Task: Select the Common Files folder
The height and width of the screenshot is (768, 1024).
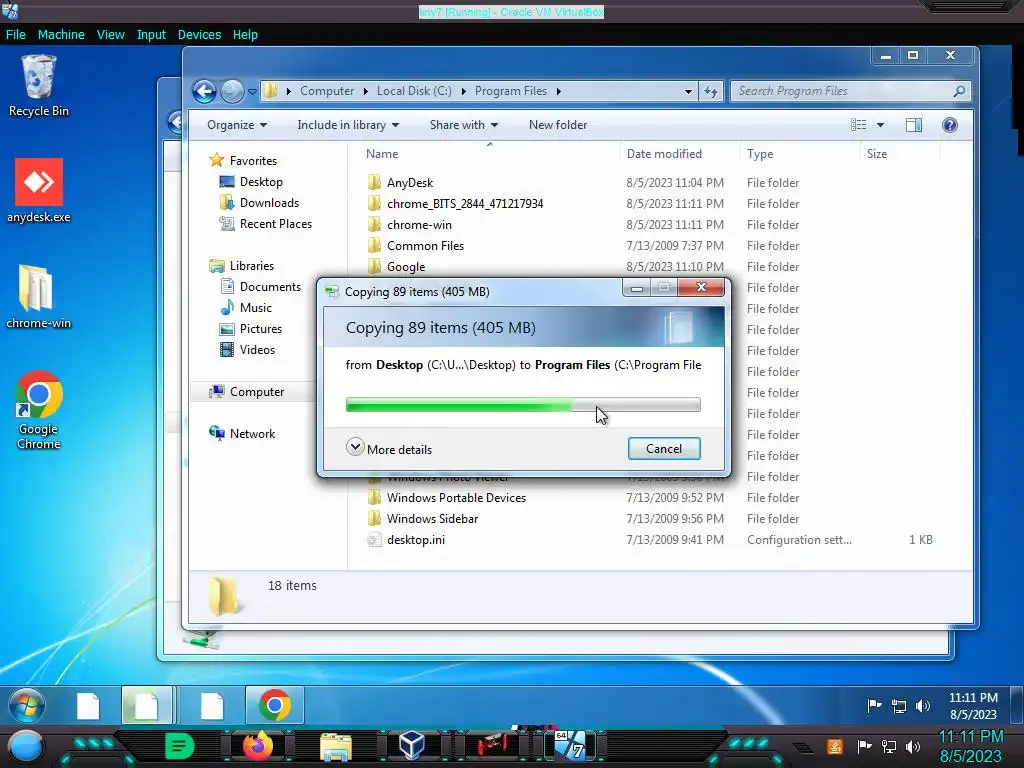Action: 425,246
